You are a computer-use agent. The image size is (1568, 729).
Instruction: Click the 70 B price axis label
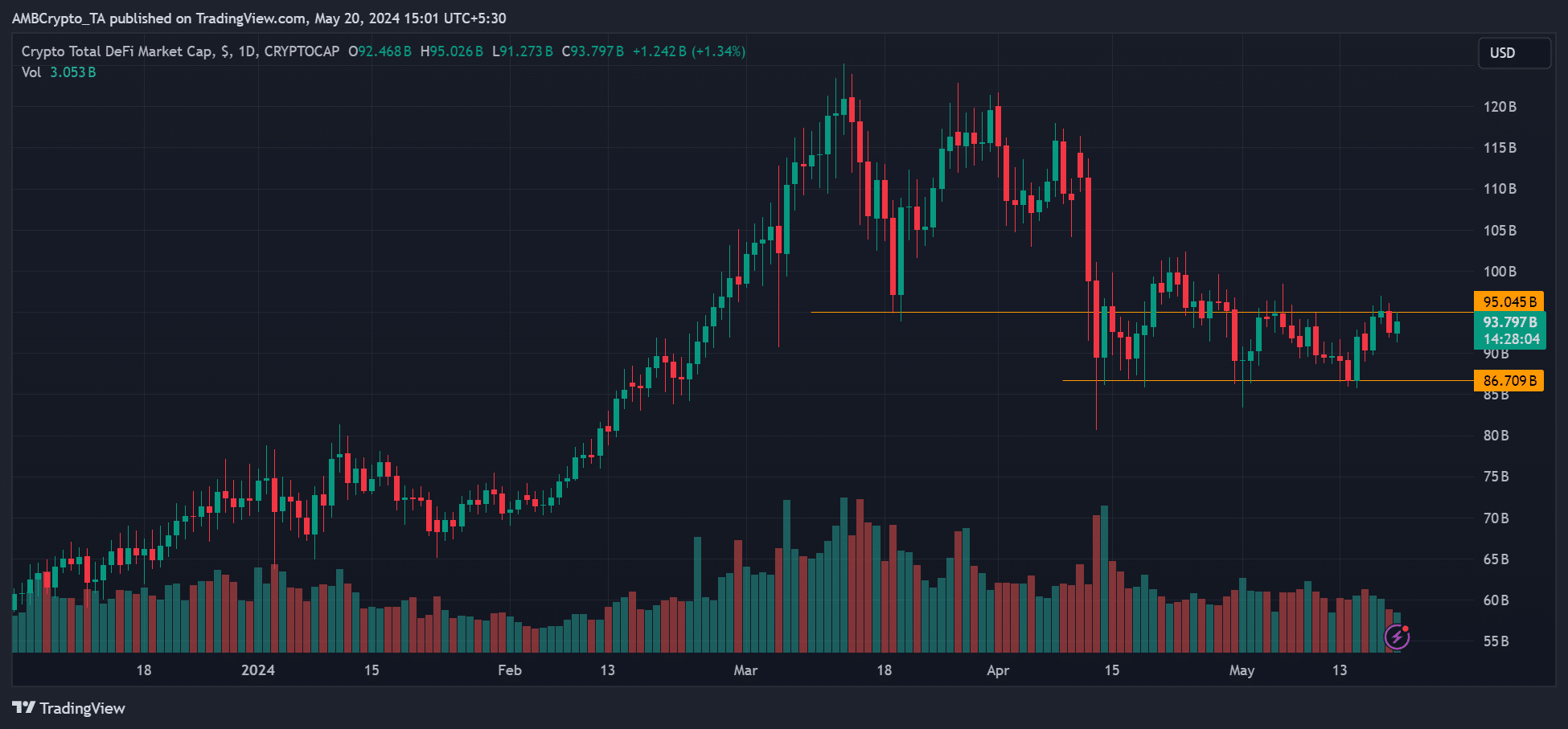[x=1496, y=518]
